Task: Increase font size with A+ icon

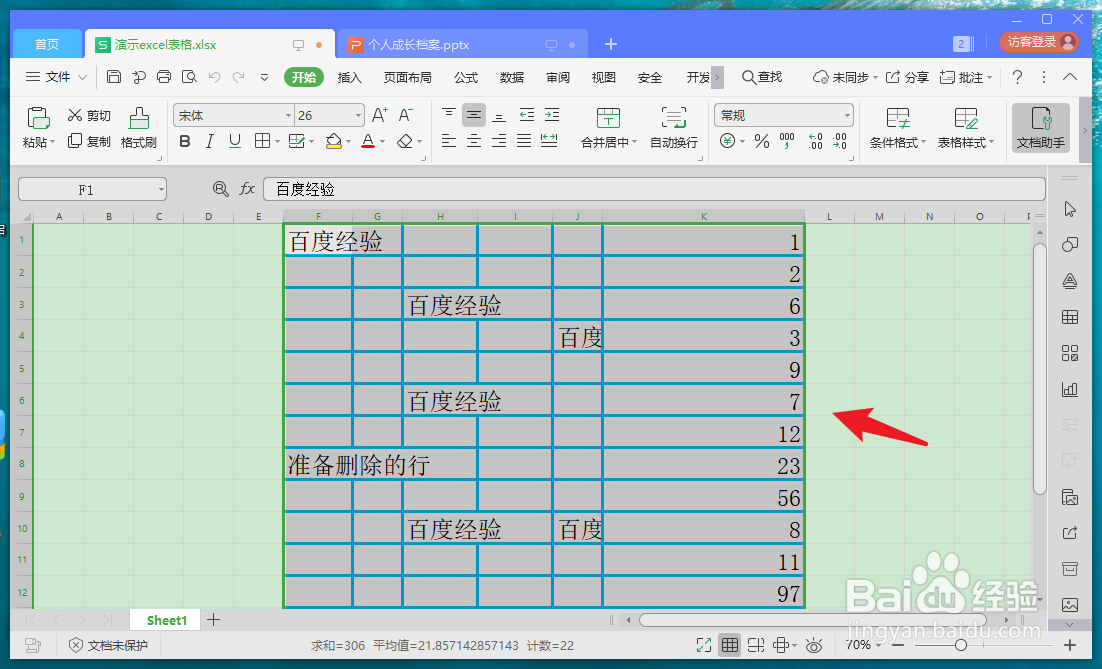Action: click(380, 115)
